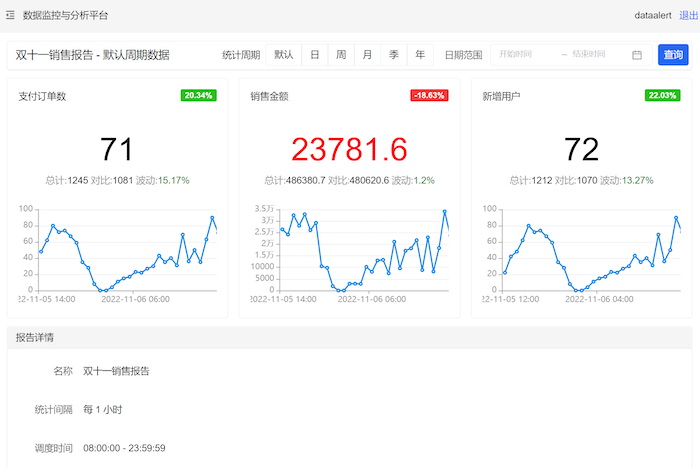Click the 报告详情 section header
The width and height of the screenshot is (700, 468).
pos(35,338)
